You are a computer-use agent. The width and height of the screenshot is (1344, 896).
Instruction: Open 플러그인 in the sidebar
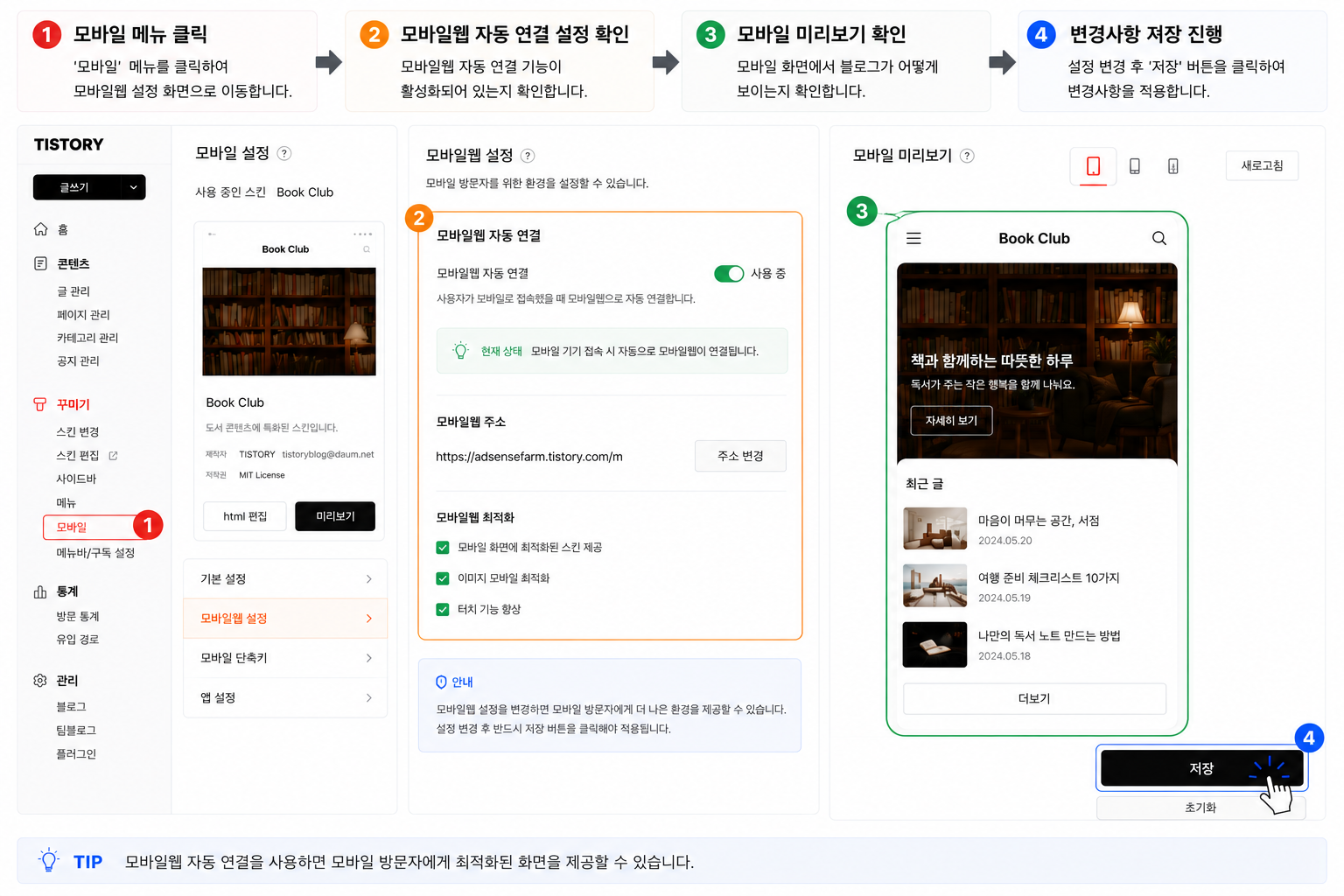pos(76,754)
